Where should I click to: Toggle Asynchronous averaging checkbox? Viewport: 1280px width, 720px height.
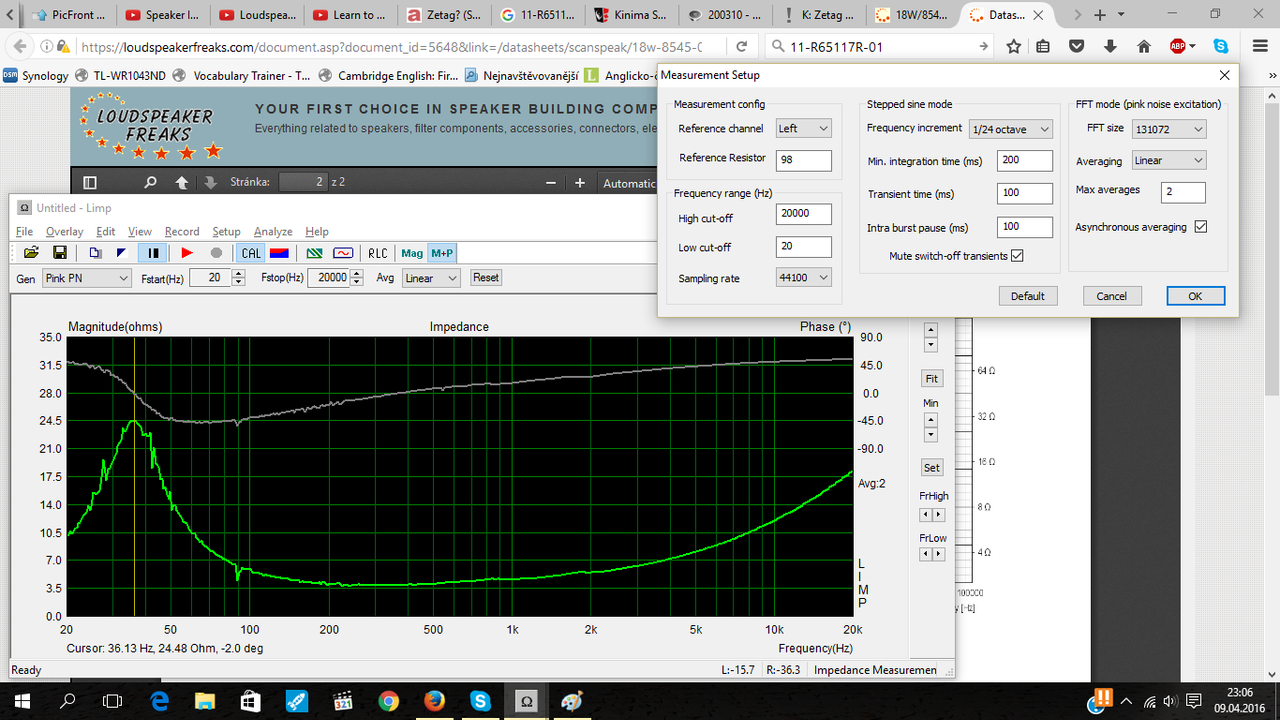1201,227
